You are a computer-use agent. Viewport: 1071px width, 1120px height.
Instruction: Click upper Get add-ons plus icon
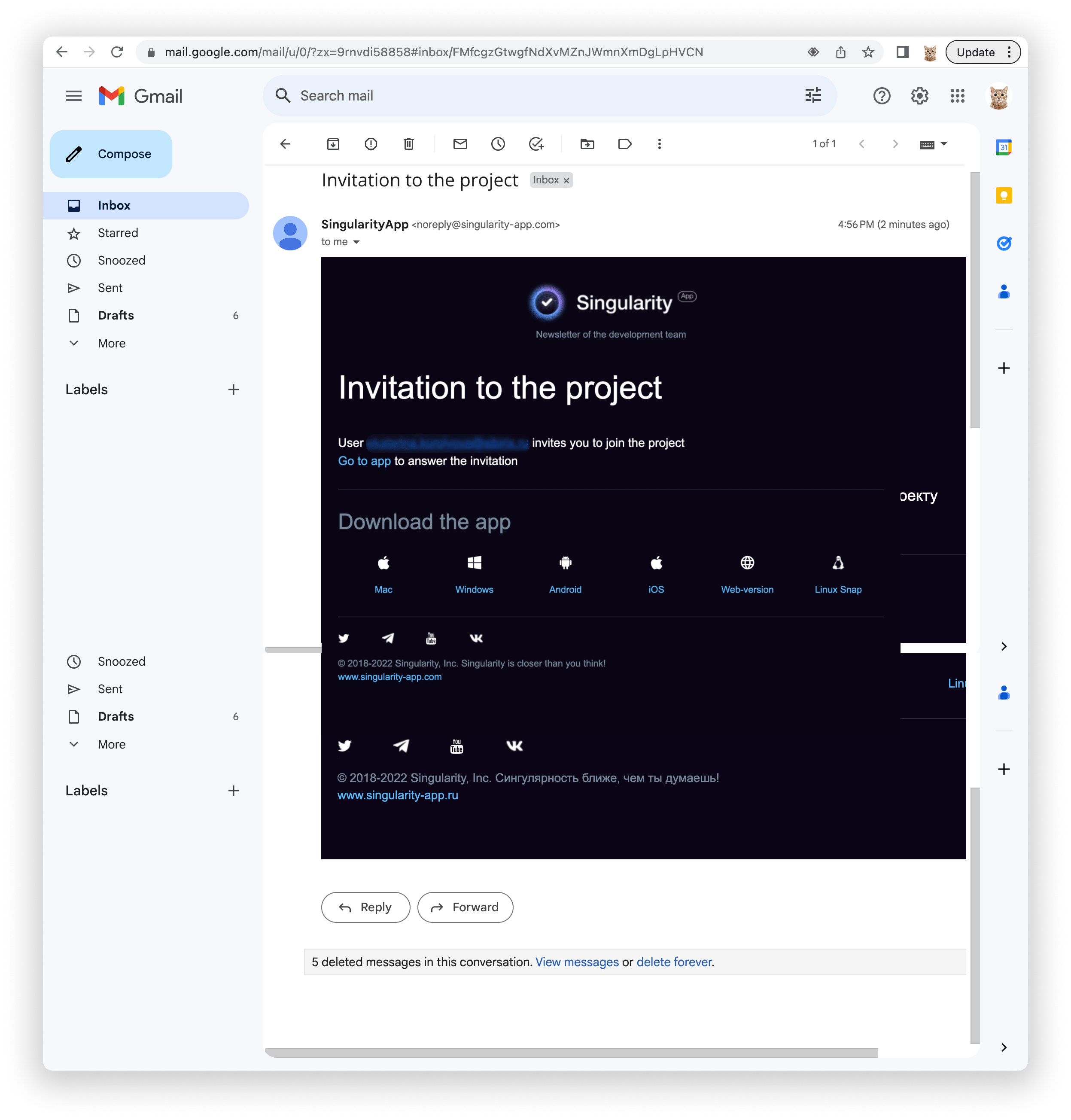coord(1004,368)
